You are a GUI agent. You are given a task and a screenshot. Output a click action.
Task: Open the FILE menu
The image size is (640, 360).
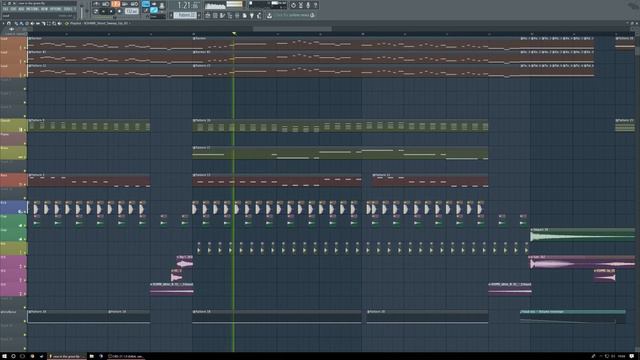tap(6, 9)
